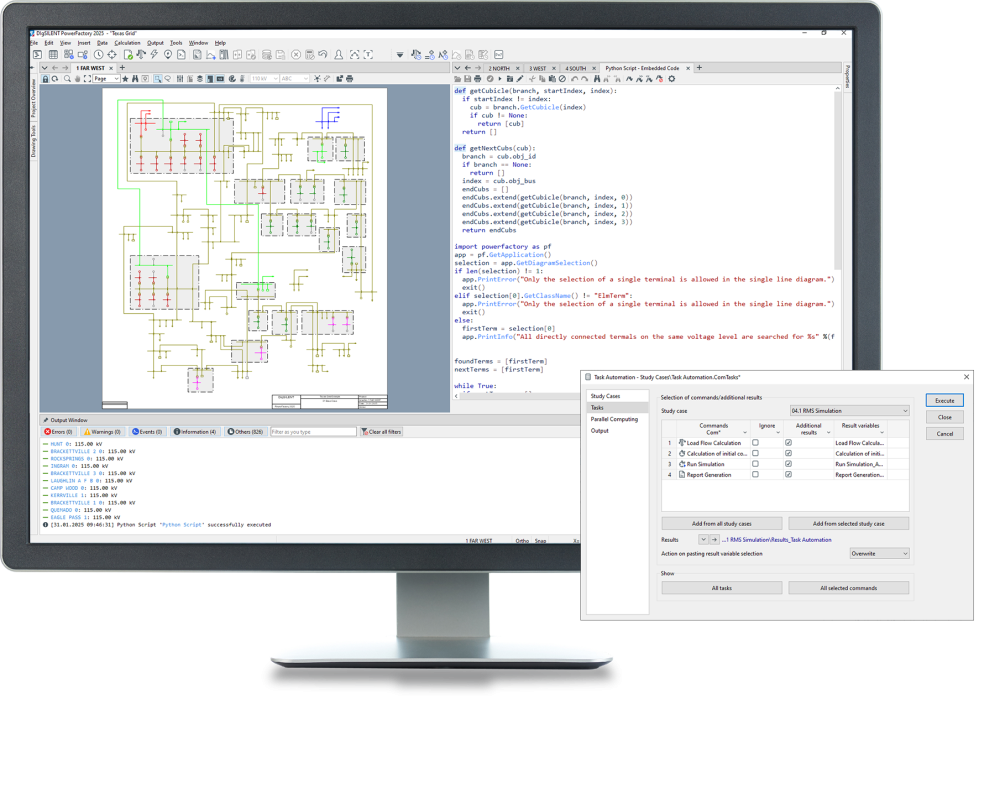Click the crosshair target icon in main toolbar
The width and height of the screenshot is (1000, 788).
(112, 55)
